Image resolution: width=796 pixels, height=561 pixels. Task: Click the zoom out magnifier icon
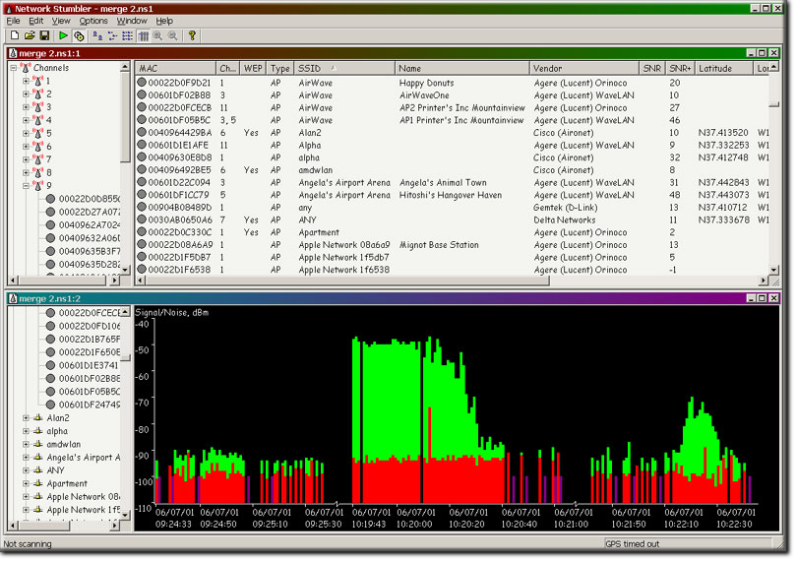tap(173, 36)
